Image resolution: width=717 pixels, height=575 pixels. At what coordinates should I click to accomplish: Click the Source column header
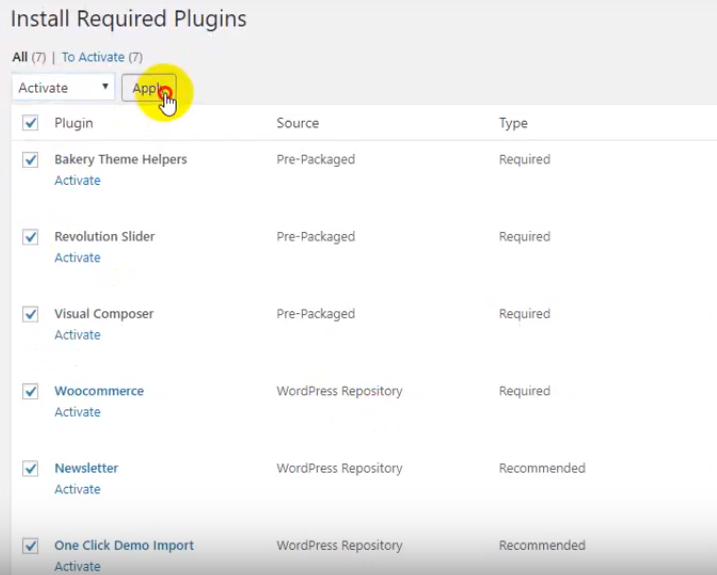298,123
